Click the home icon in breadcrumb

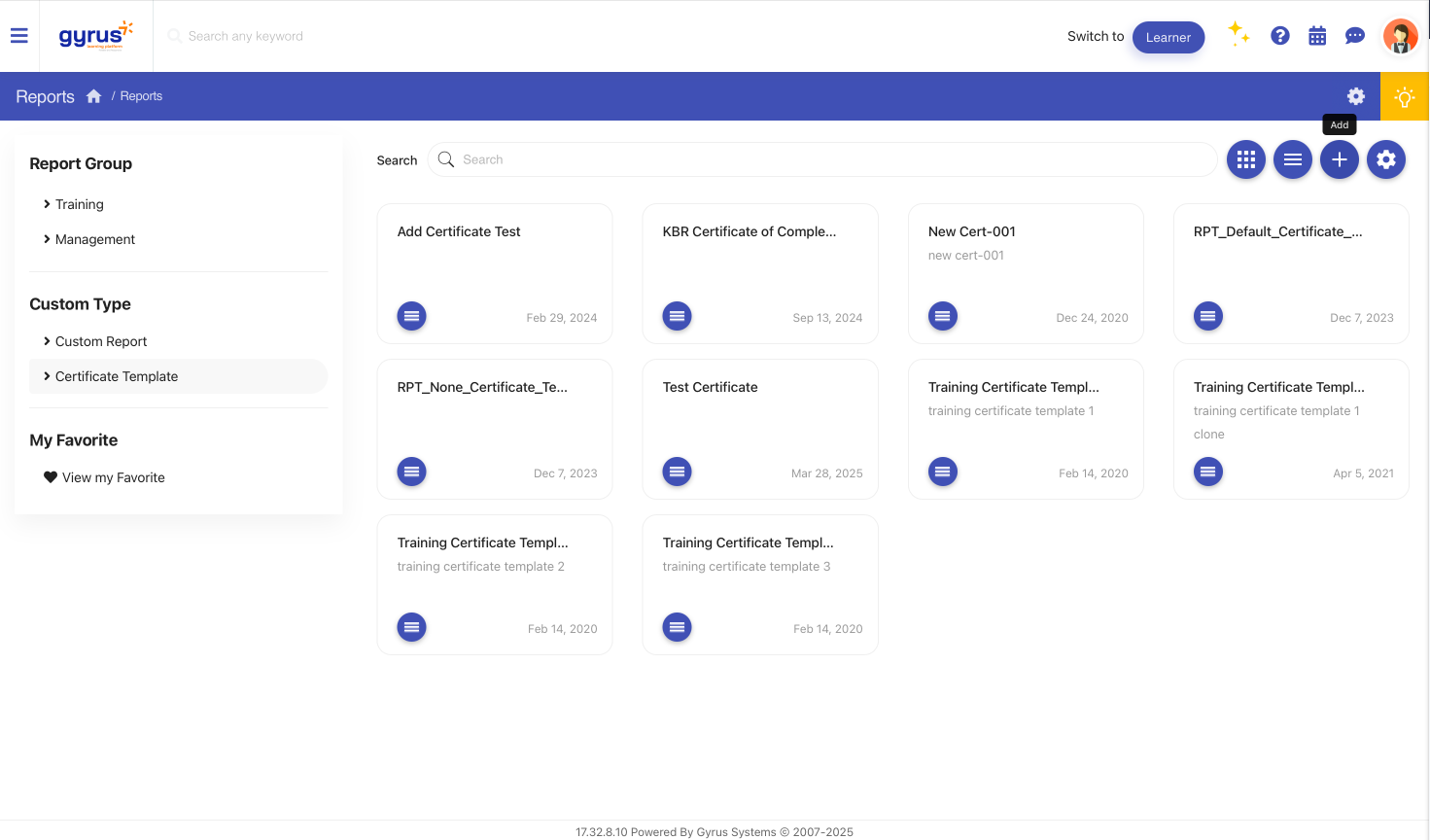pos(93,96)
